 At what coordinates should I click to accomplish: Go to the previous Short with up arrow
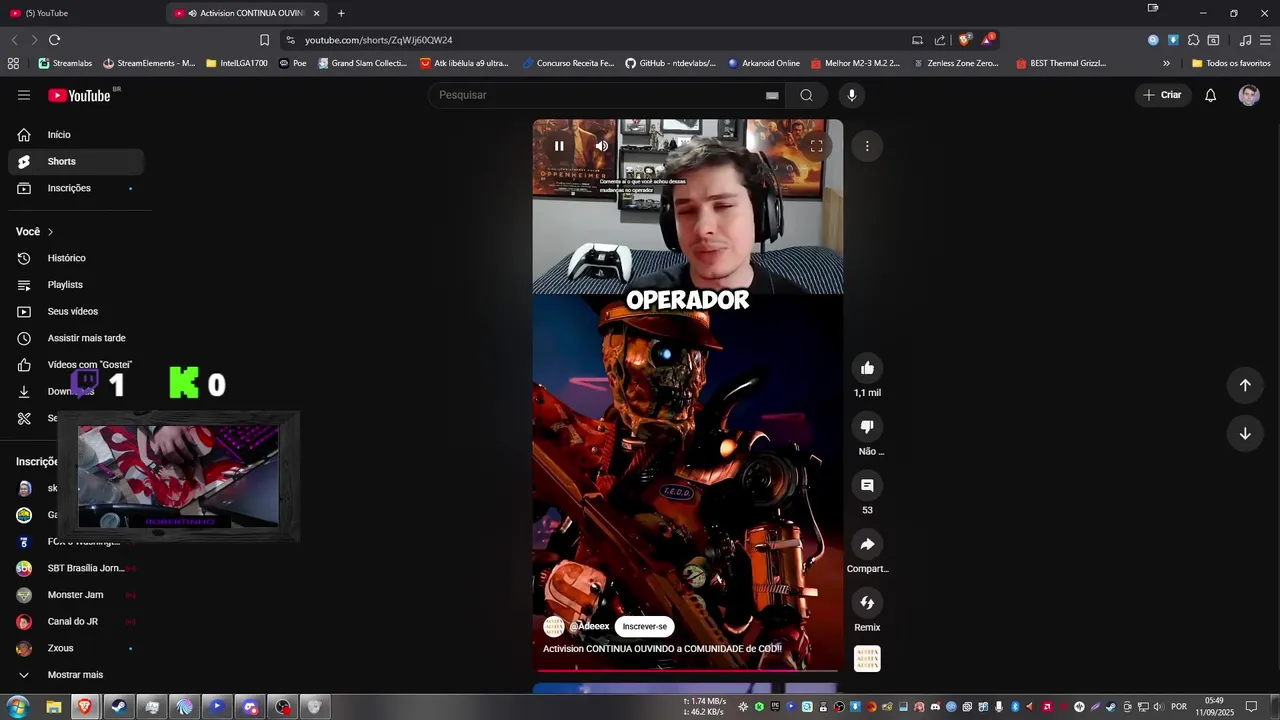pyautogui.click(x=1245, y=385)
